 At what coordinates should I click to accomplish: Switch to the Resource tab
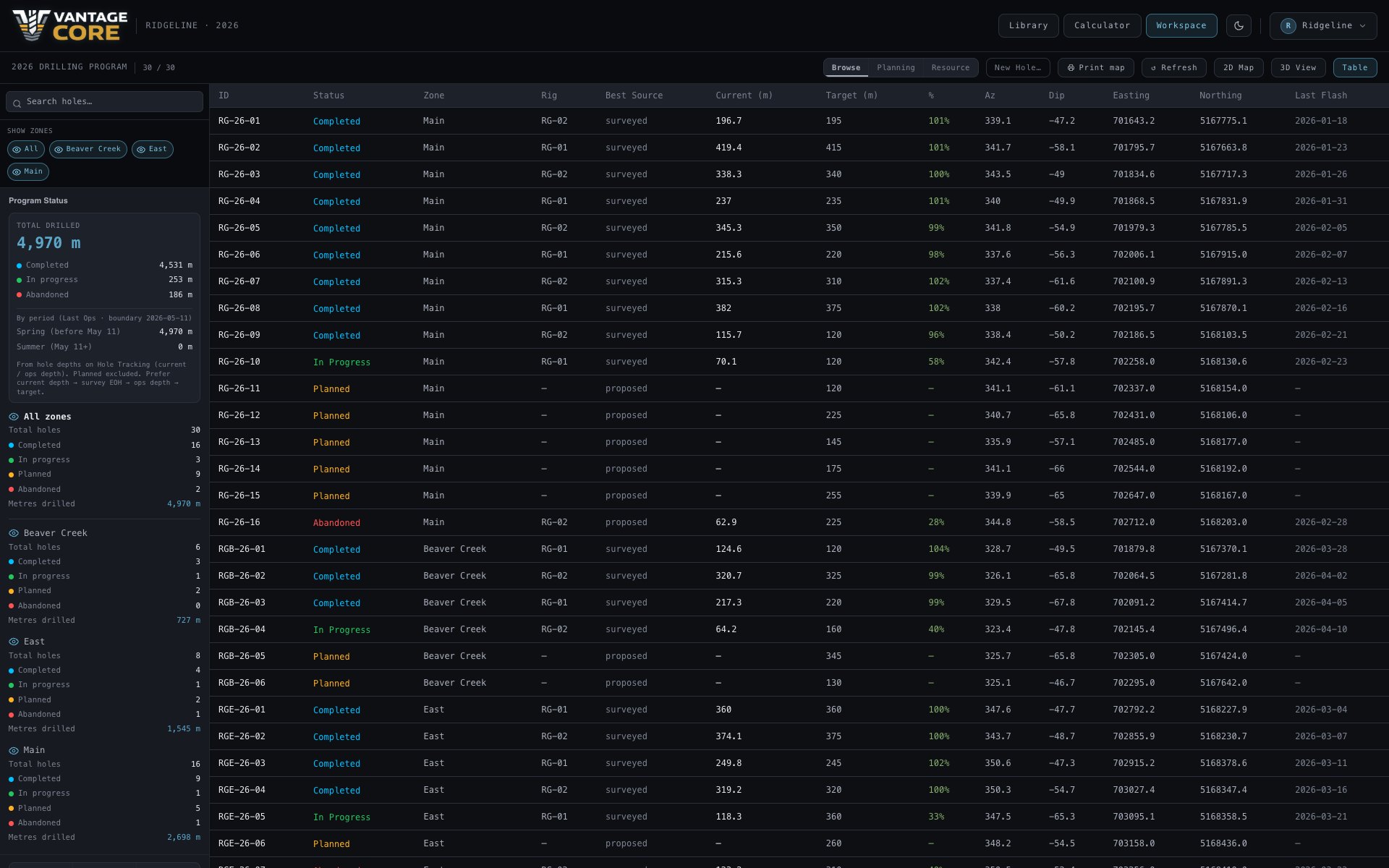point(950,67)
